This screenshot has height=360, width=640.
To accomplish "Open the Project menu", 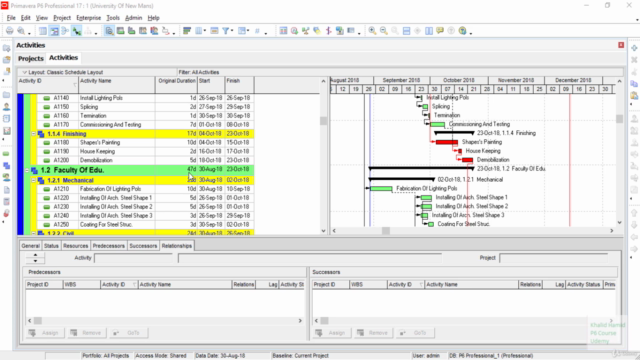I will tap(62, 18).
